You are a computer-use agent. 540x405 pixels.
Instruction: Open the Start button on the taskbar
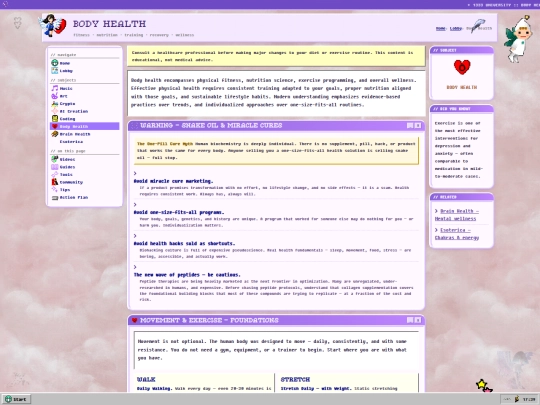coord(16,399)
